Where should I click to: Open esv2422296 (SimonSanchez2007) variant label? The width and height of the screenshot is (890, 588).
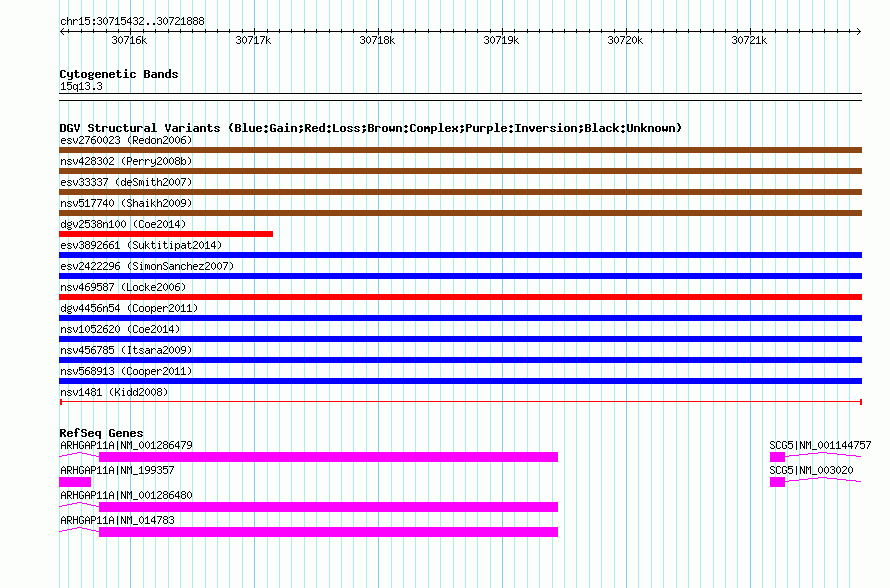click(x=147, y=266)
